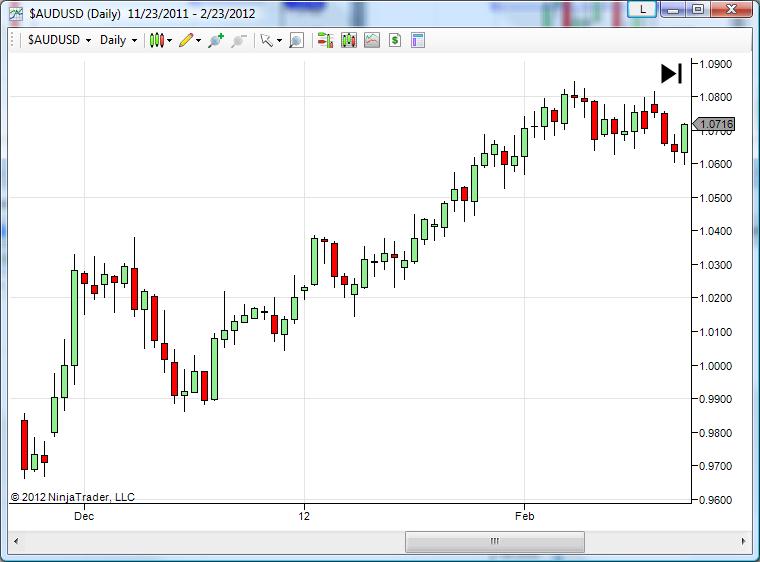This screenshot has width=760, height=562.
Task: Click the L link button in title bar
Action: pyautogui.click(x=642, y=9)
